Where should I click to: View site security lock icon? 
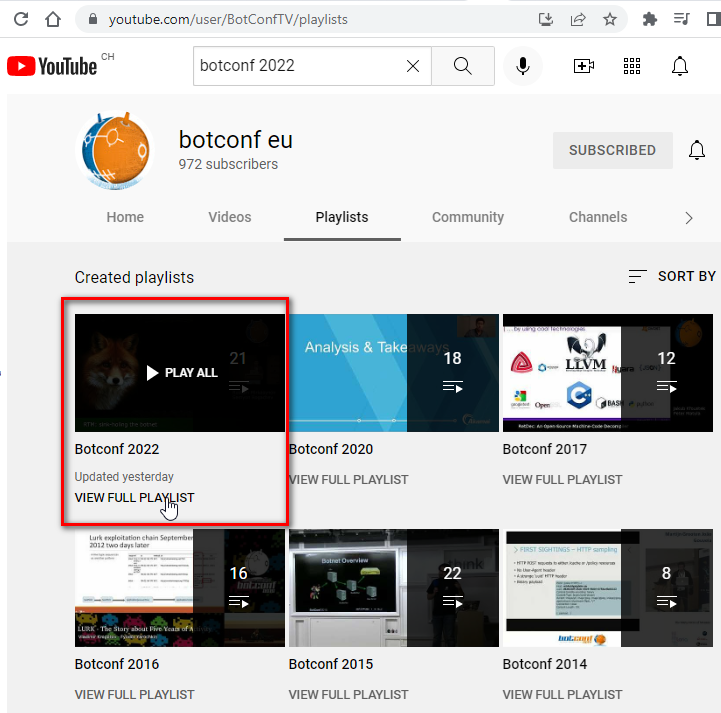tap(93, 19)
